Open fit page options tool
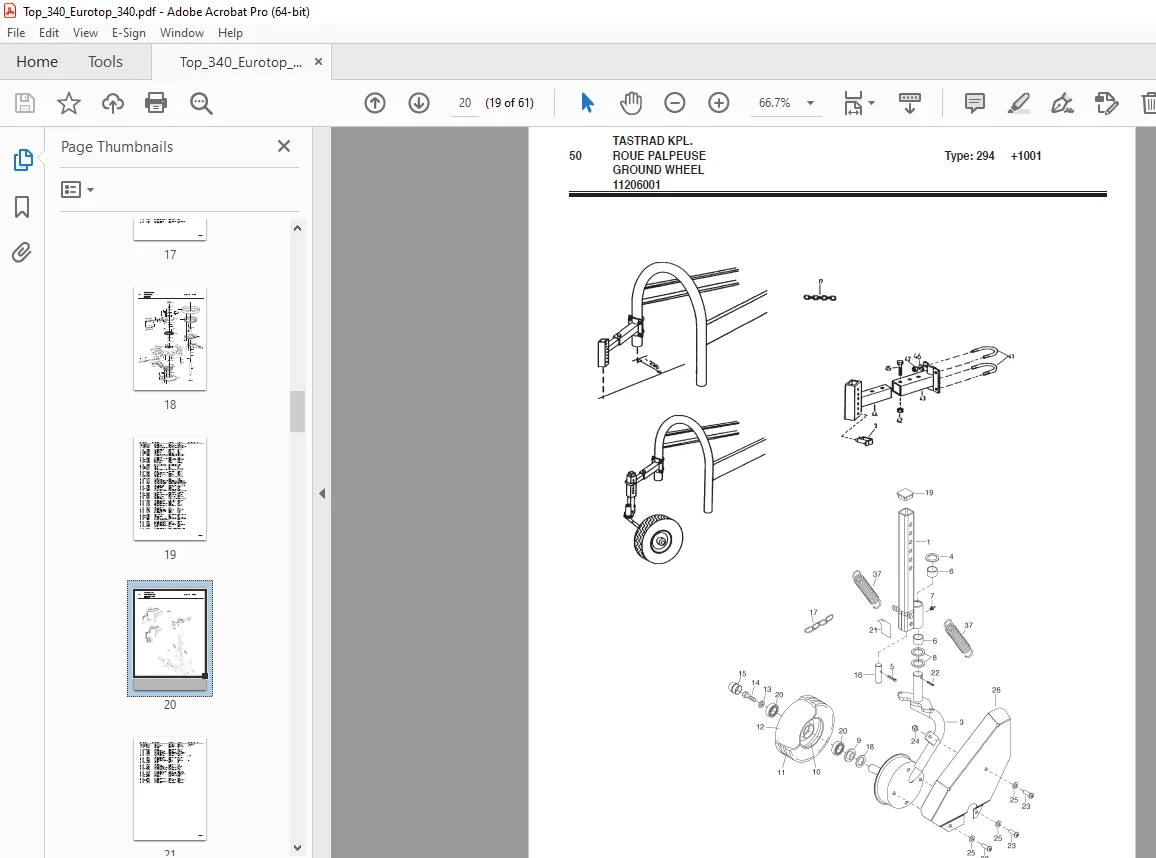This screenshot has width=1156, height=858. tap(853, 103)
